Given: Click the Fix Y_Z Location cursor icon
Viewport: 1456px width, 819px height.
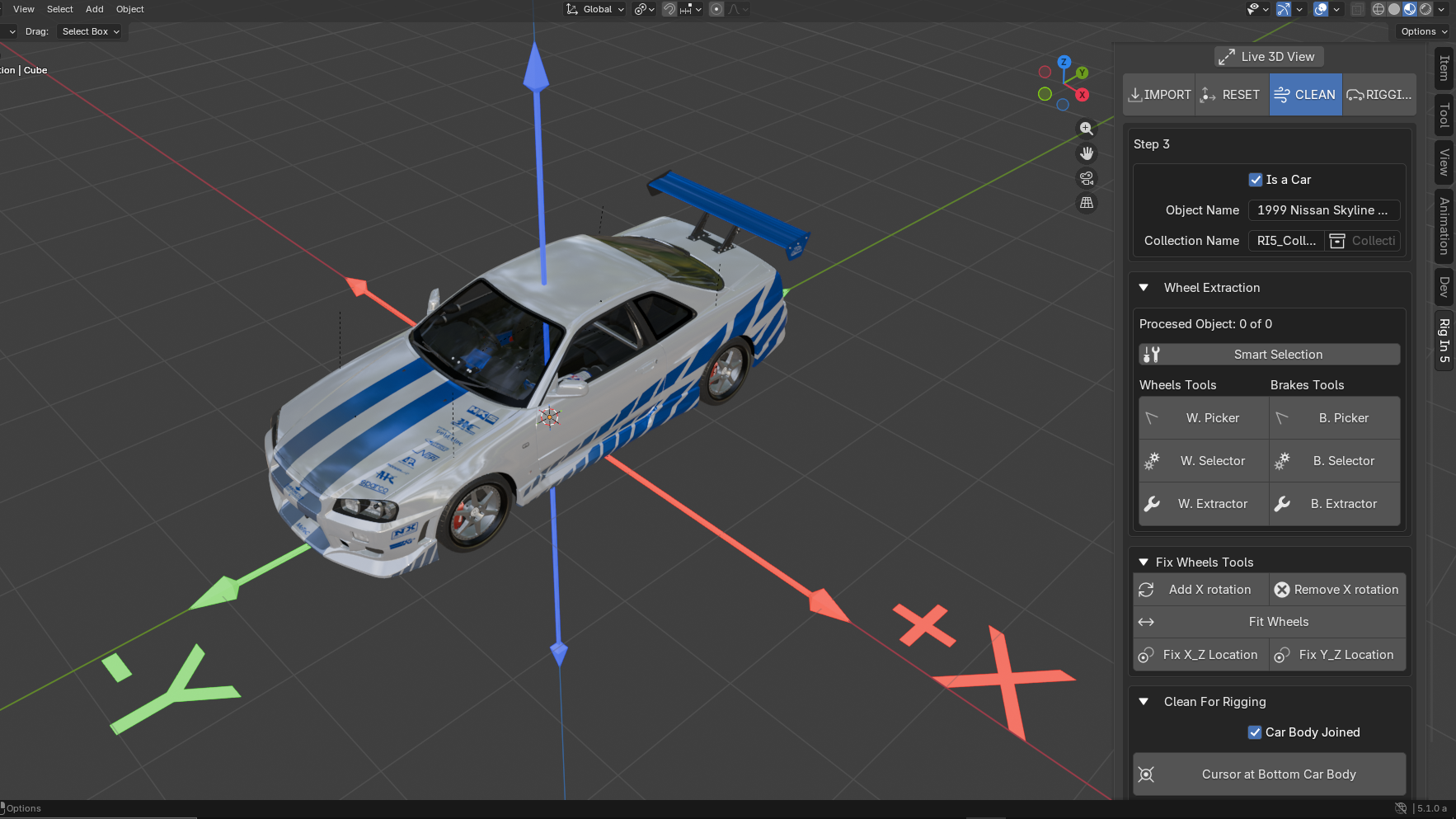Looking at the screenshot, I should [1281, 656].
